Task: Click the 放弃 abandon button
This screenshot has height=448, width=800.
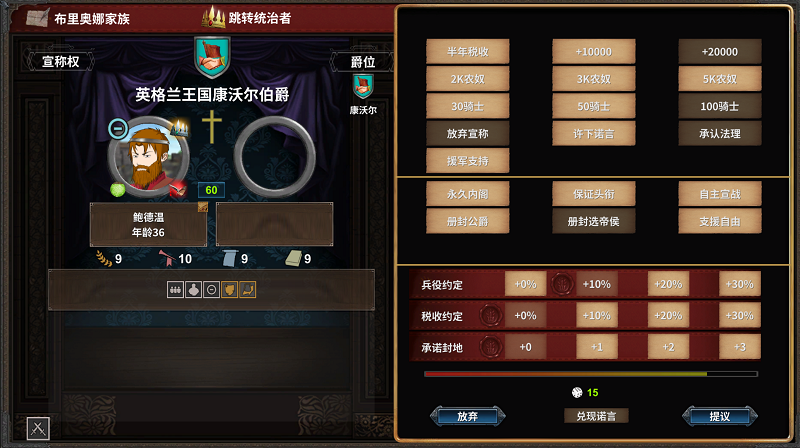Action: pos(467,416)
